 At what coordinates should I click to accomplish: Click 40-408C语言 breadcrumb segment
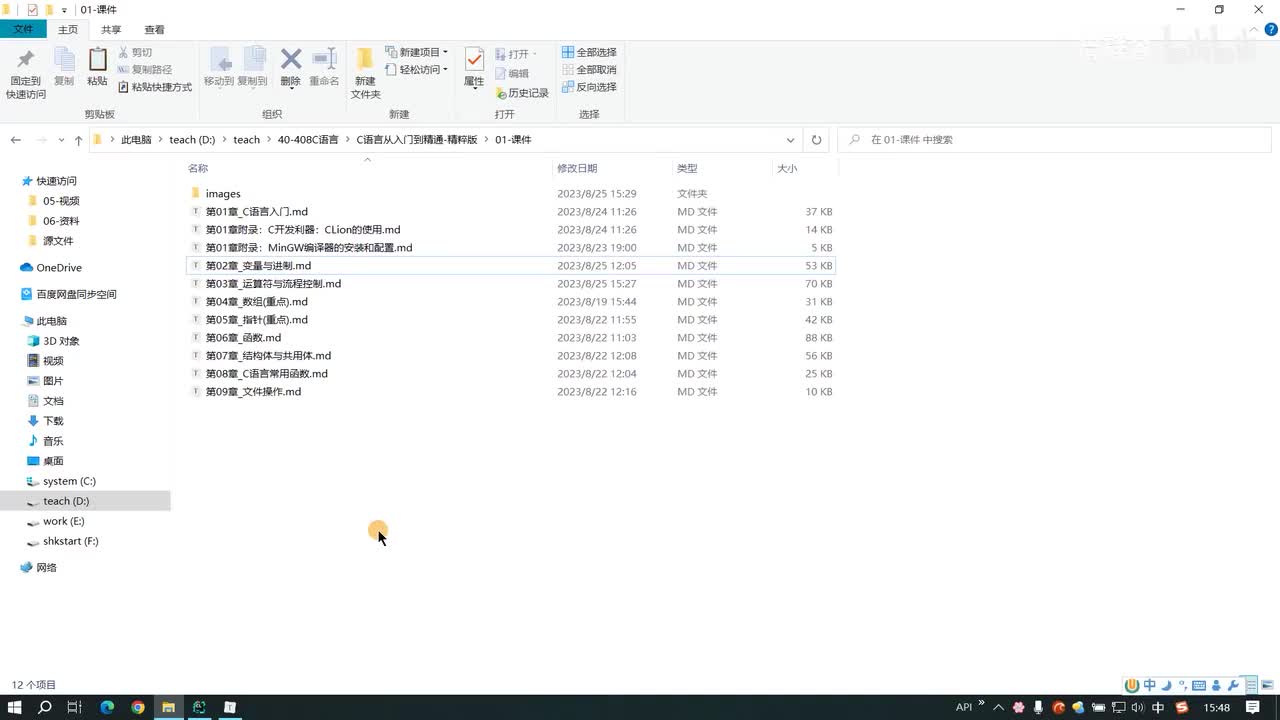point(308,140)
